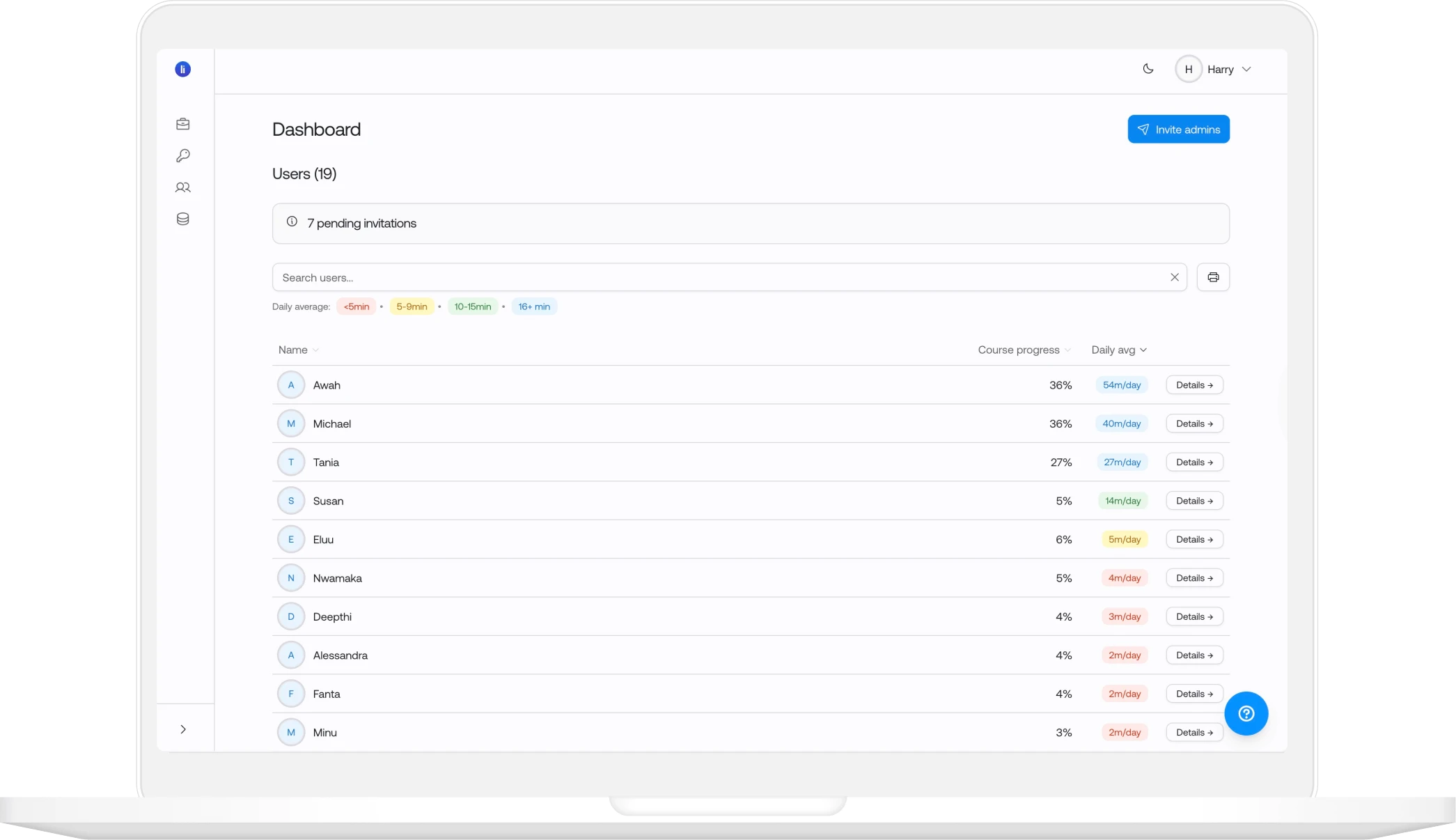Open the blue help question-mark button
The height and width of the screenshot is (840, 1456).
pyautogui.click(x=1246, y=713)
